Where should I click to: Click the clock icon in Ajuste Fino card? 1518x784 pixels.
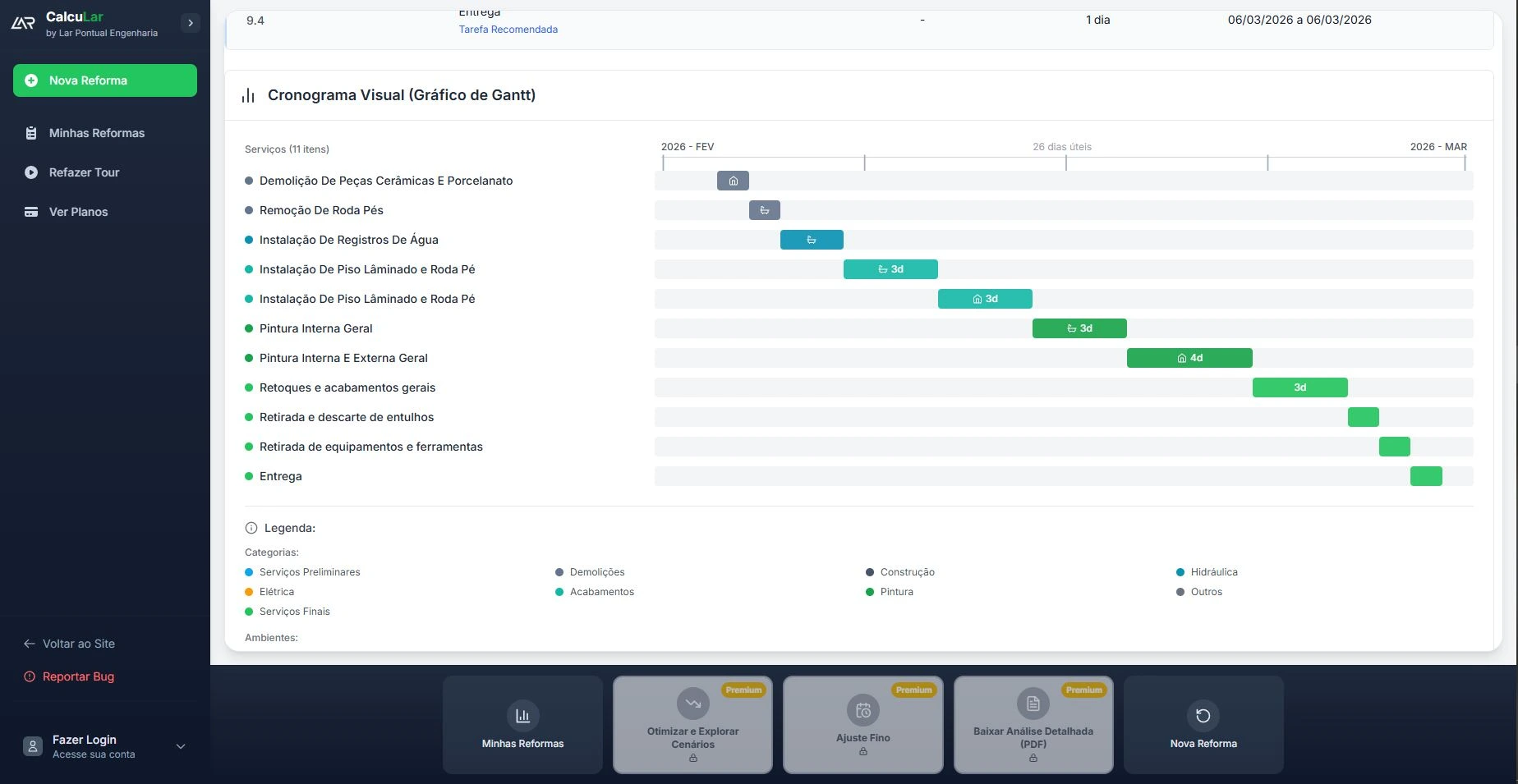[862, 710]
